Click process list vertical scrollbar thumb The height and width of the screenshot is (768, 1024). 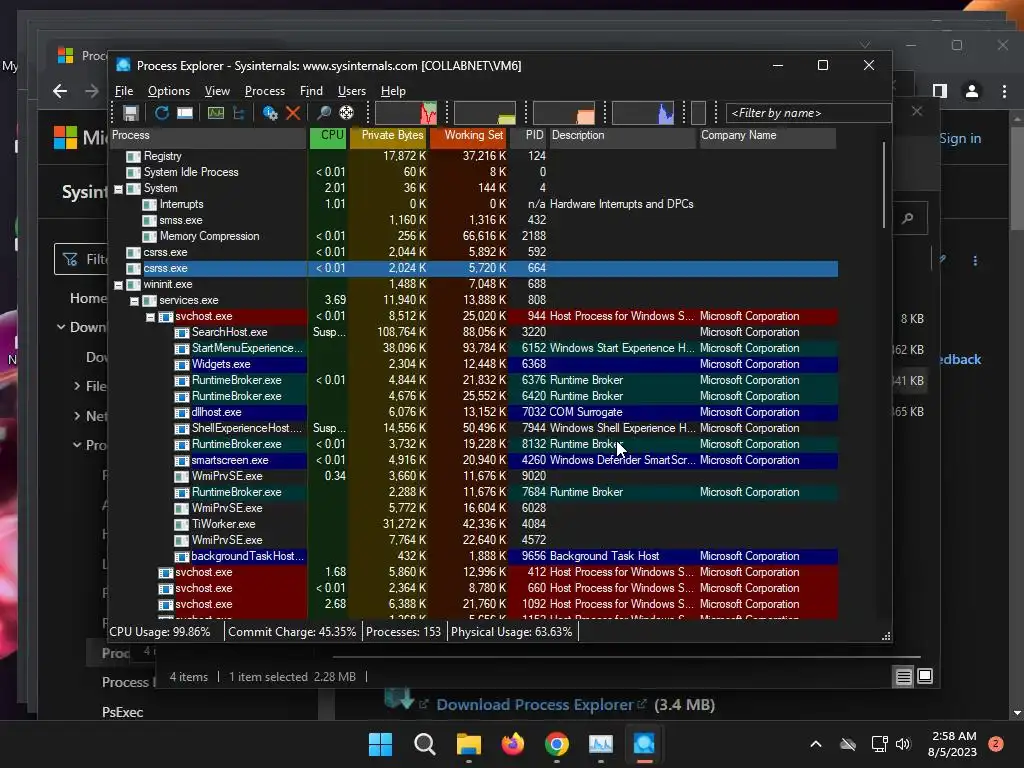pyautogui.click(x=884, y=185)
